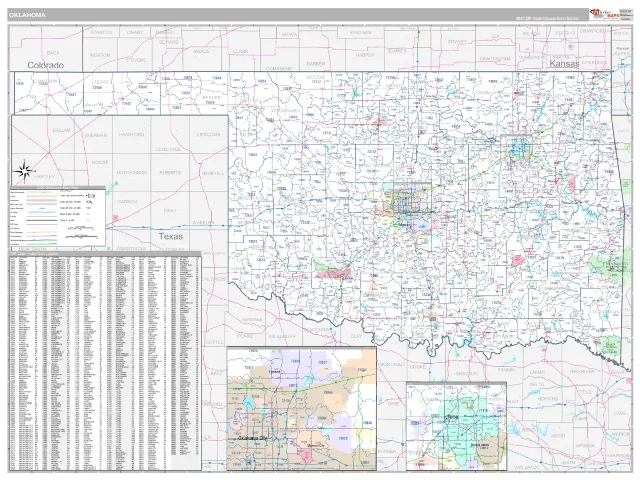Image resolution: width=640 pixels, height=480 pixels.
Task: Select the DALLAM county label
Action: (x=62, y=130)
